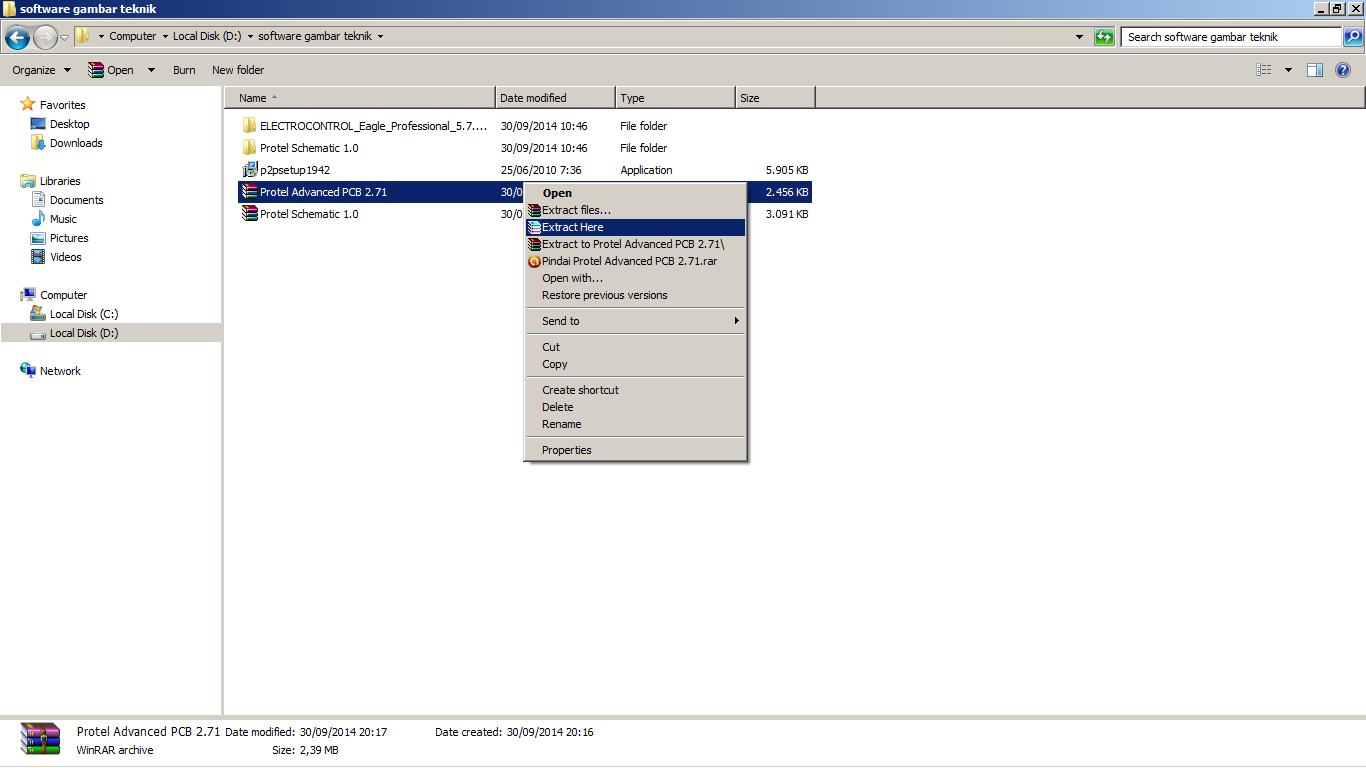Image resolution: width=1366 pixels, height=768 pixels.
Task: Open the Music library
Action: pos(63,219)
